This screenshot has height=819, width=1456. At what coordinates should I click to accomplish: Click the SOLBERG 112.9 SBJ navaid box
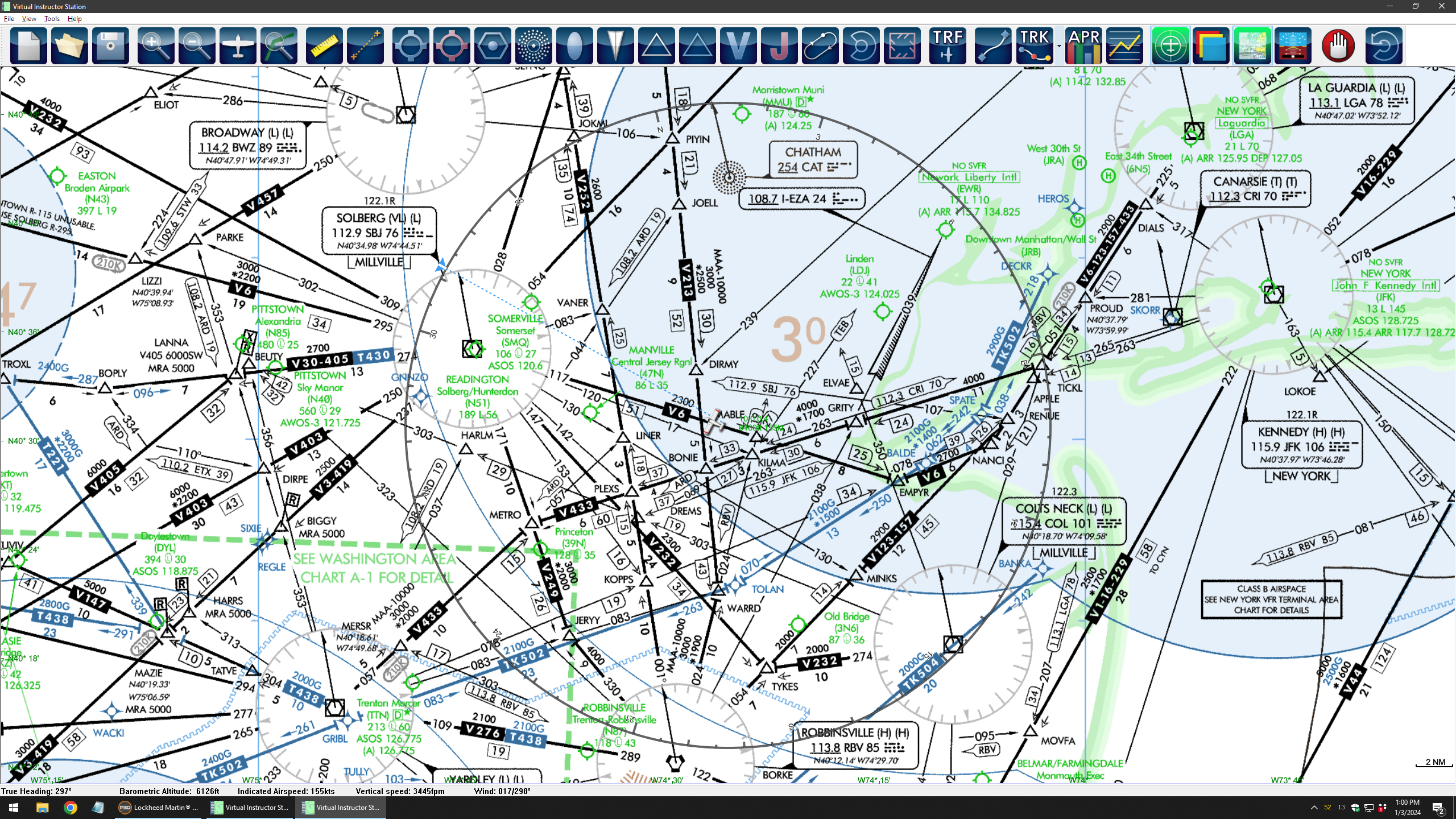pos(379,231)
